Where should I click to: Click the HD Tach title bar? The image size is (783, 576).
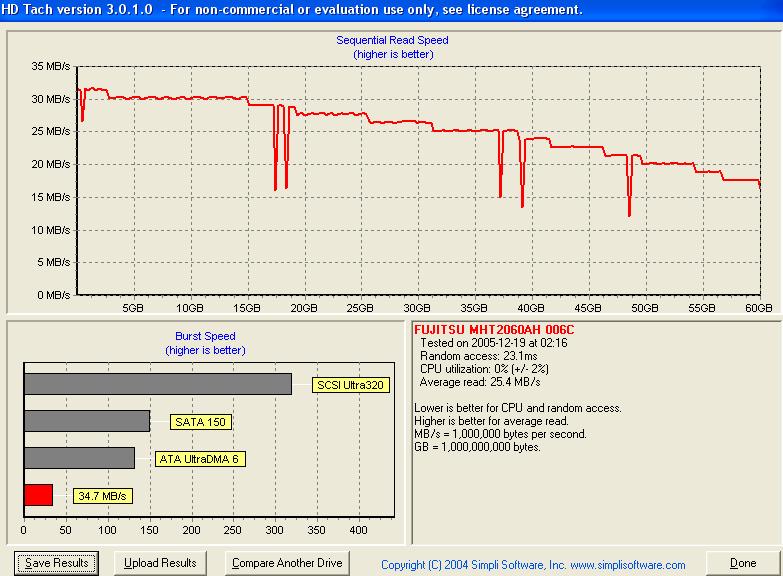392,10
